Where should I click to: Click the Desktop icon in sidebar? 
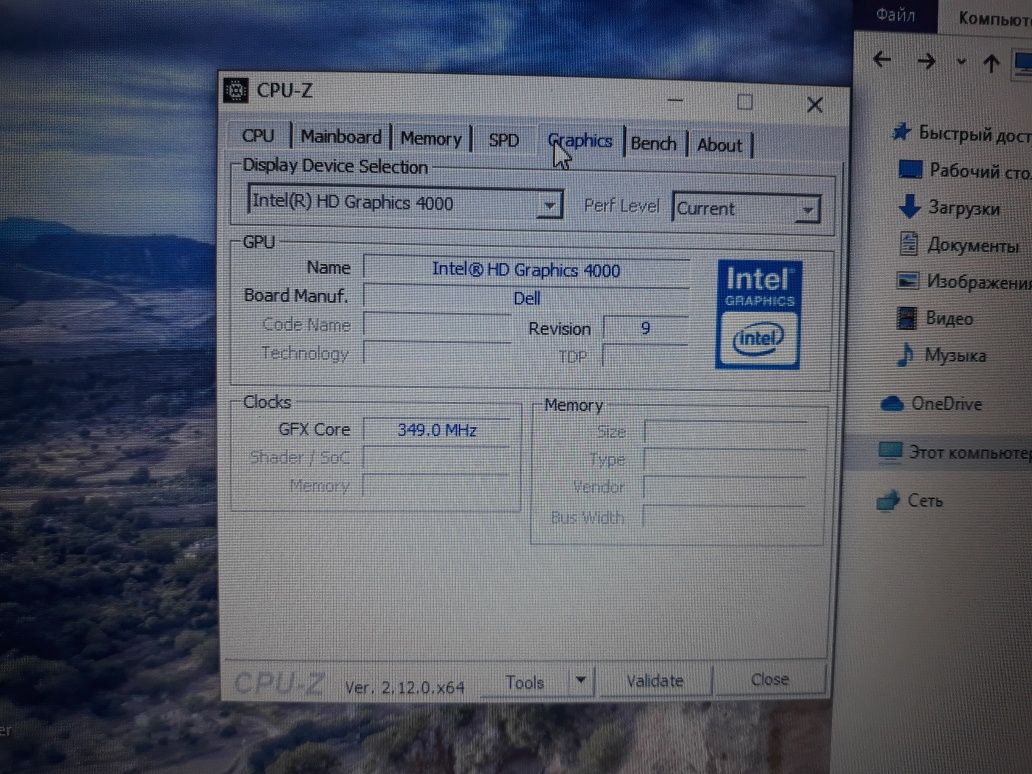click(910, 169)
